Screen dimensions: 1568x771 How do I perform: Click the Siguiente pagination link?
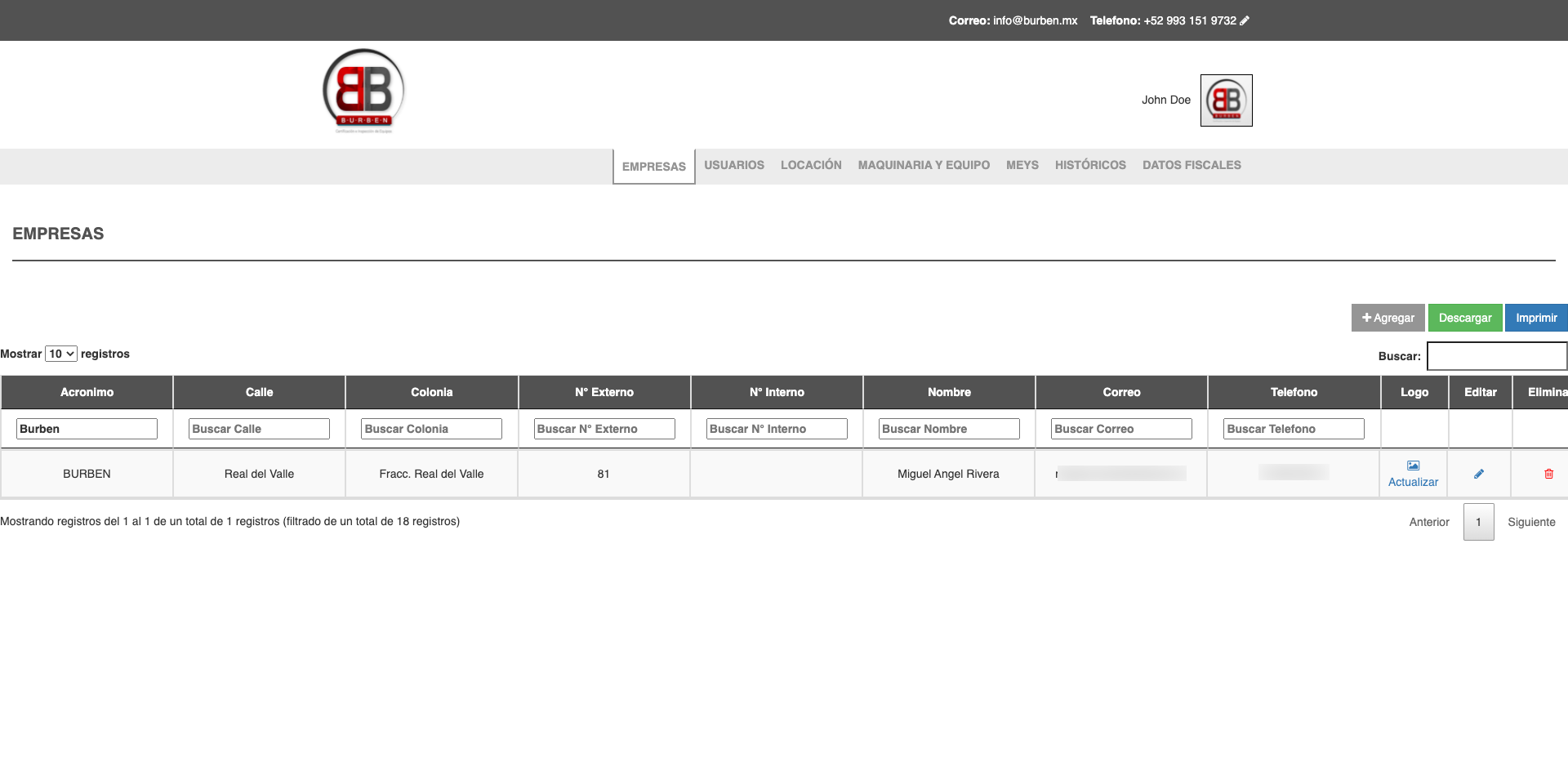(1531, 522)
